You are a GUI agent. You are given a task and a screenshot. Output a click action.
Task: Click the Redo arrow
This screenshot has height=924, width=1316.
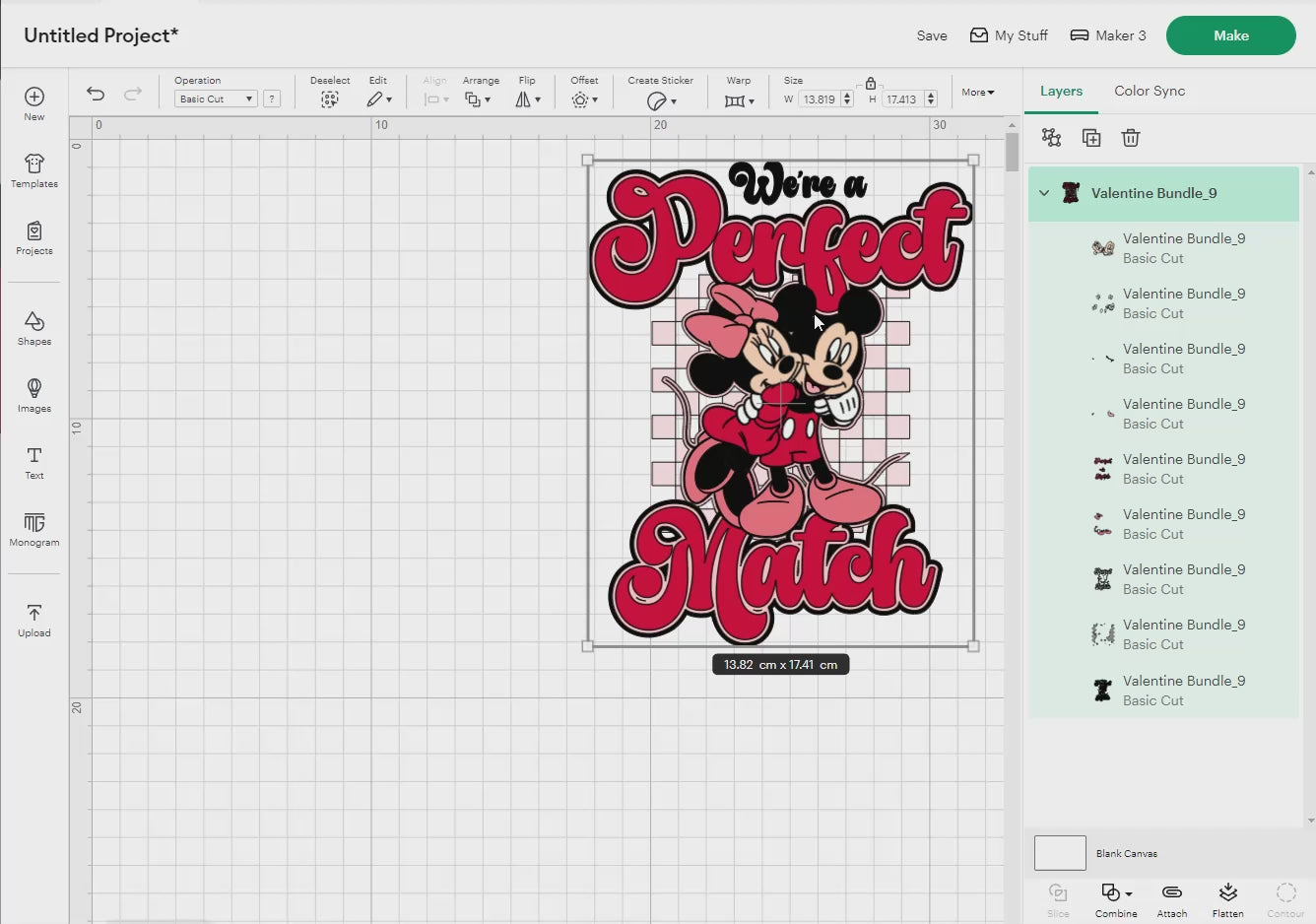(133, 94)
